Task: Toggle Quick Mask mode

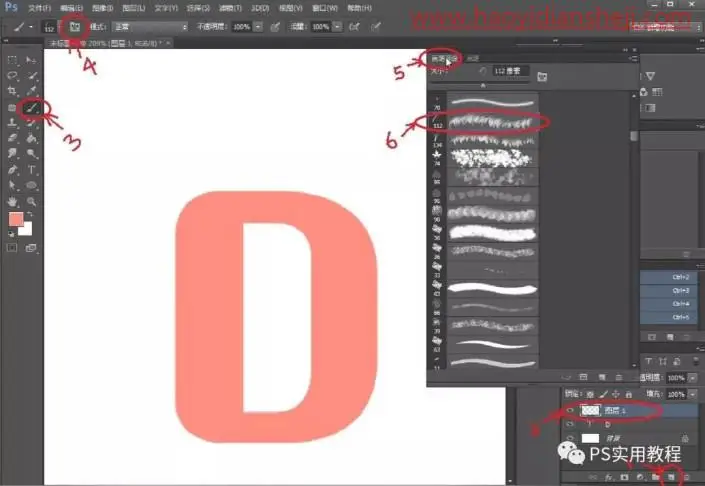Action: (12, 248)
